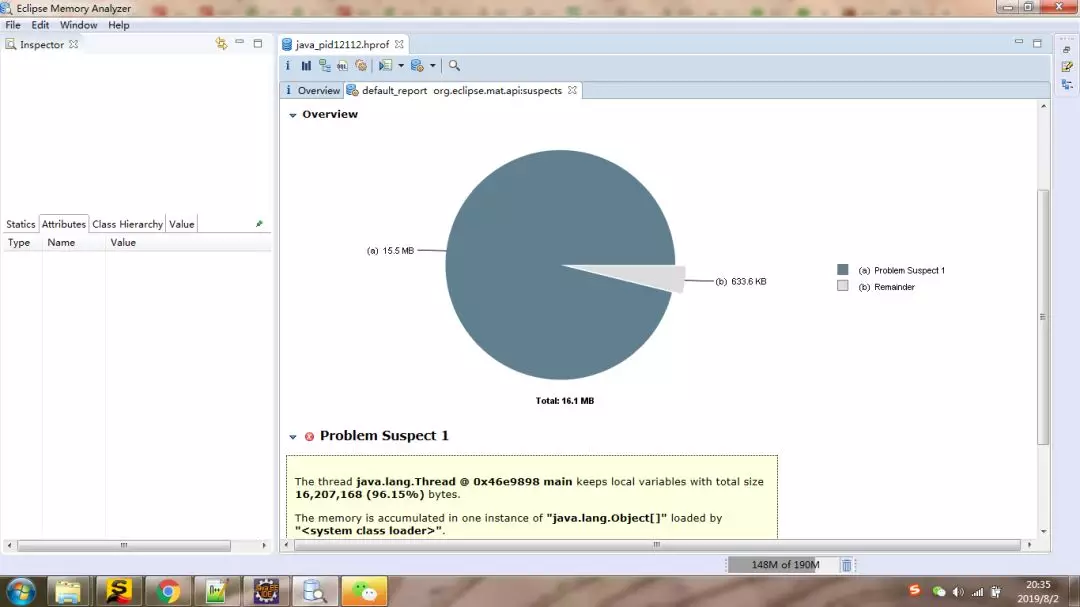
Task: Collapse the Problem Suspect 1 section
Action: (293, 437)
